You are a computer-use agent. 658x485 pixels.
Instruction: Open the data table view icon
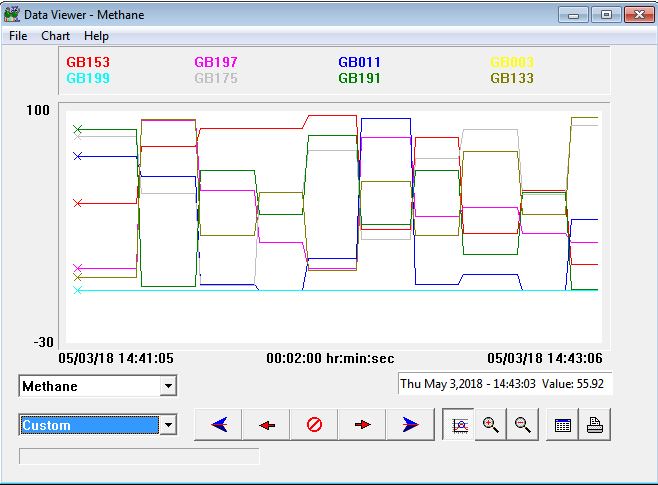pos(563,425)
